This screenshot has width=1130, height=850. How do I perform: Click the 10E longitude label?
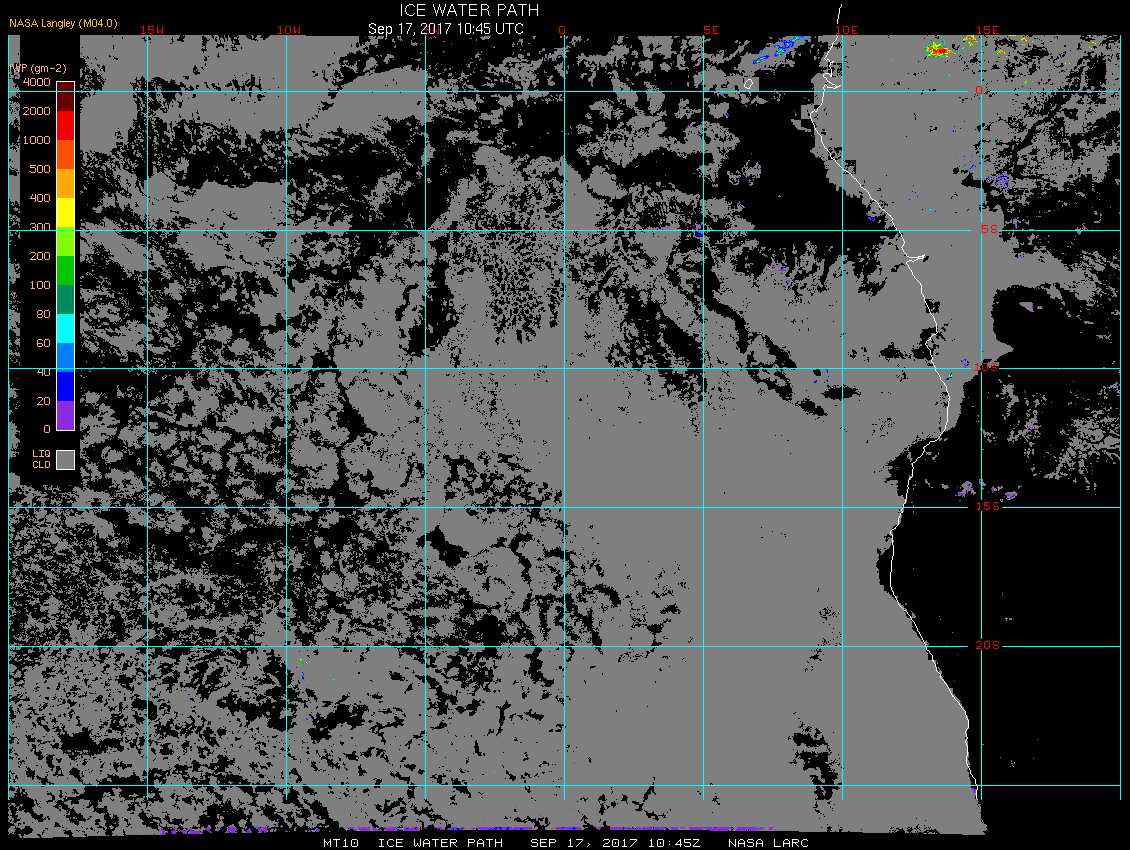(847, 30)
